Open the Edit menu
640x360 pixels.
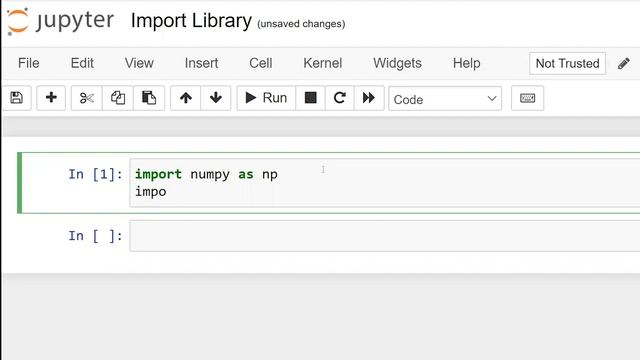82,63
